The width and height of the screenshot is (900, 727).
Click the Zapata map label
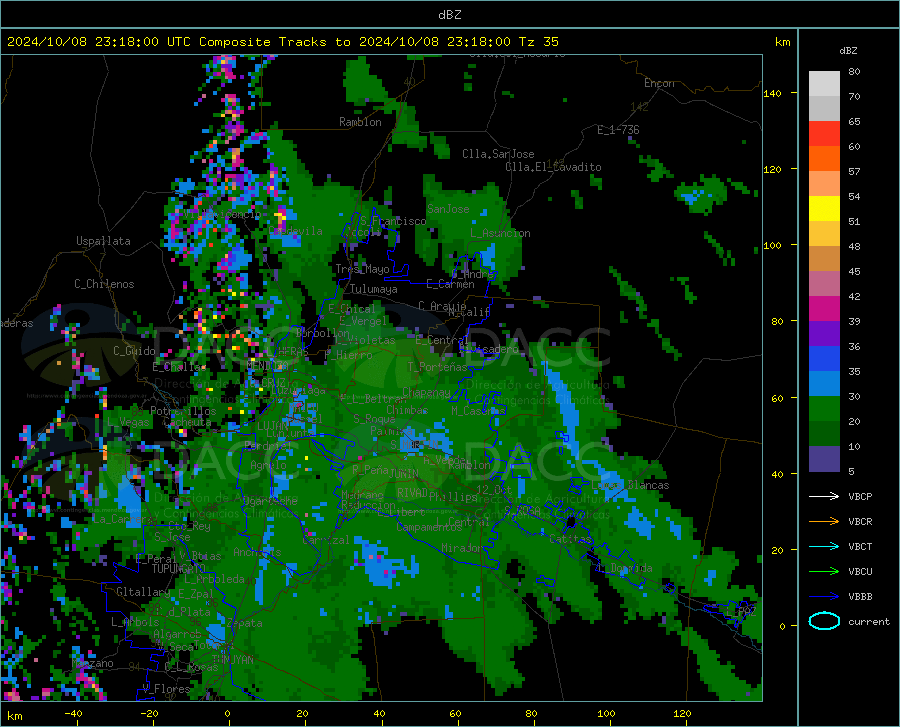245,623
